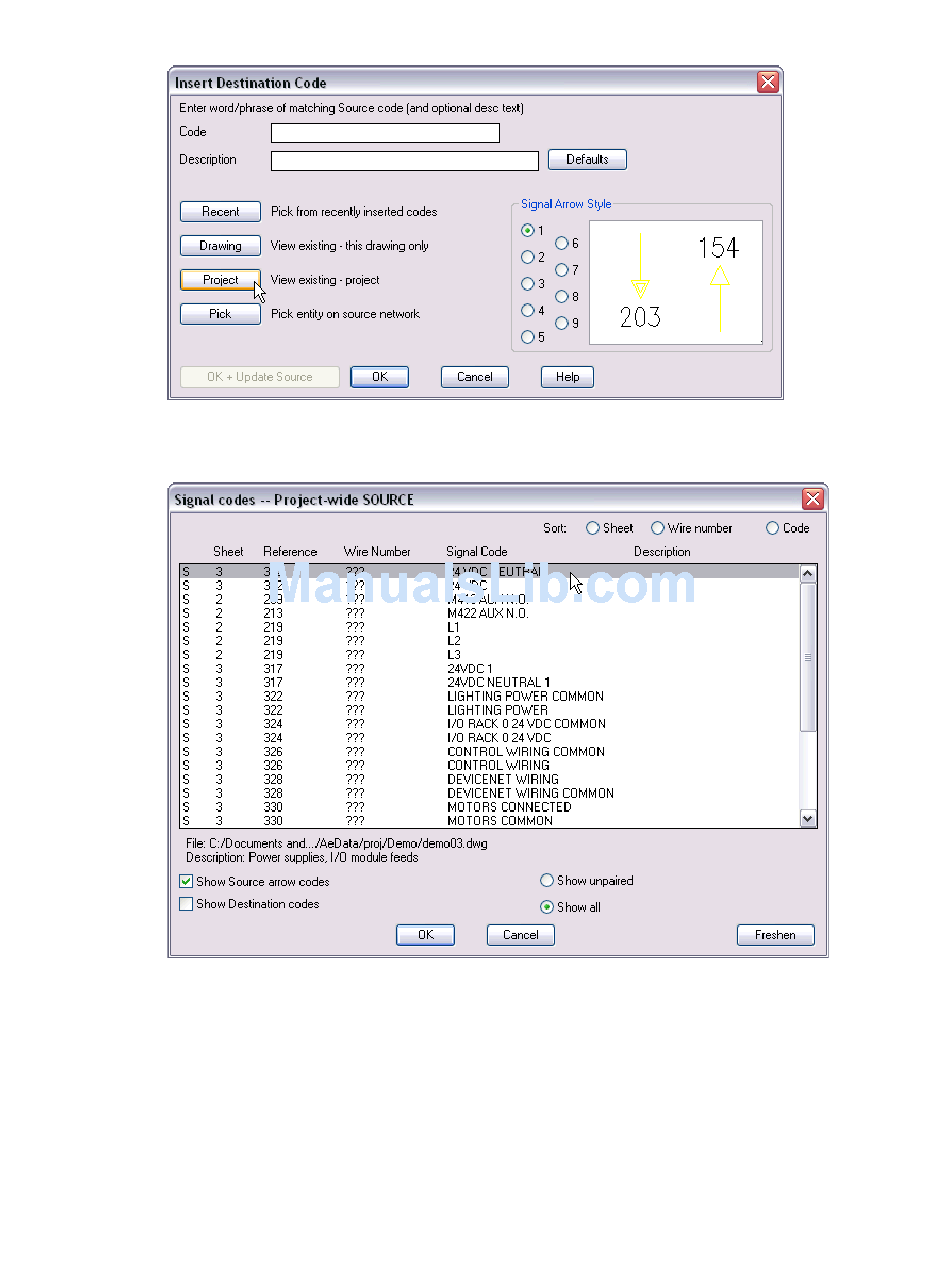
Task: Select signal arrow style 4
Action: tap(528, 311)
